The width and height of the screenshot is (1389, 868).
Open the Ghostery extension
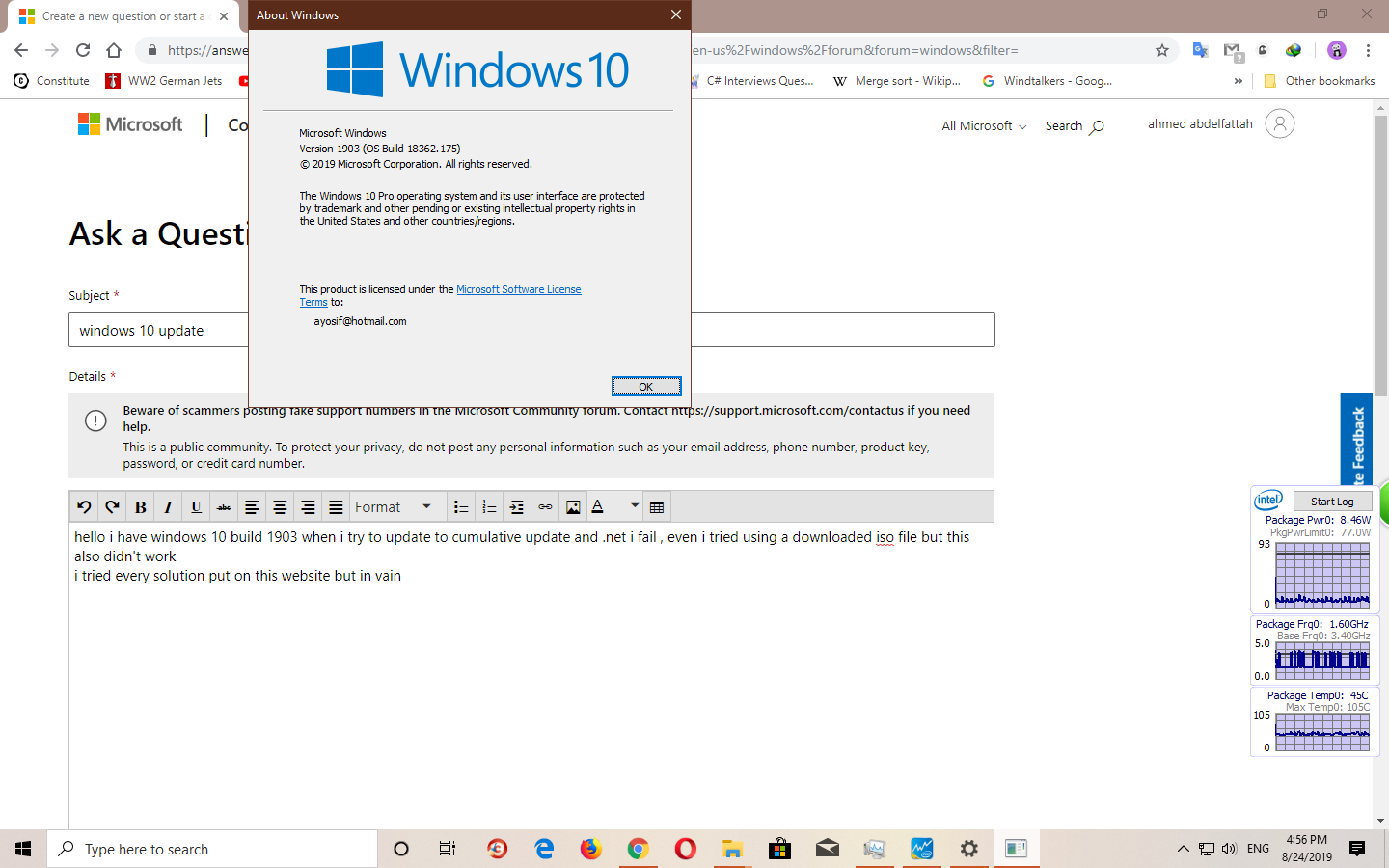pos(1263,50)
